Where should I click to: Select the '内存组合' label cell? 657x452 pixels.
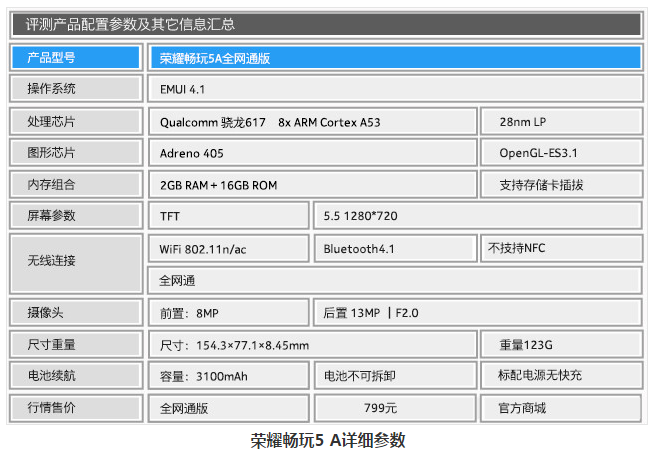click(x=76, y=184)
